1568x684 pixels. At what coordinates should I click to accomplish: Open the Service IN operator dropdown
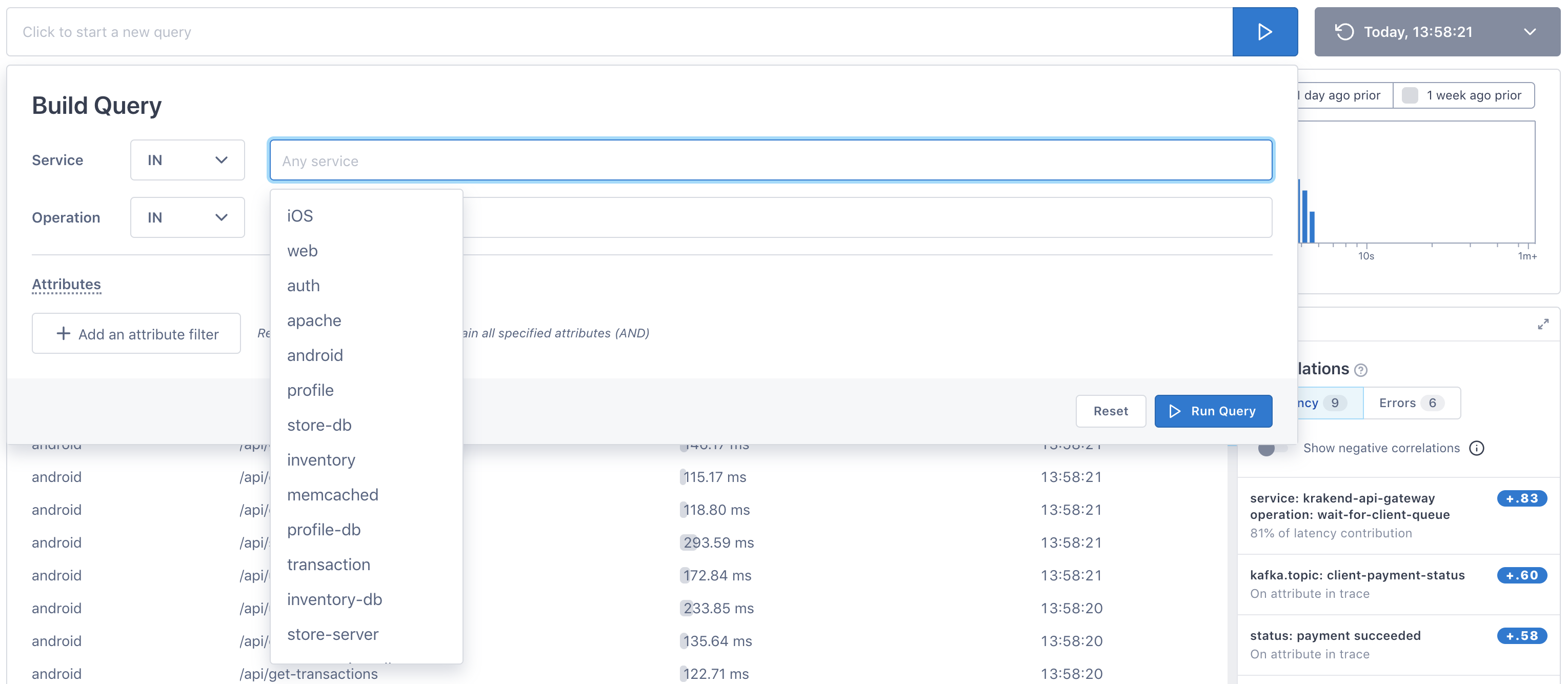pos(187,159)
